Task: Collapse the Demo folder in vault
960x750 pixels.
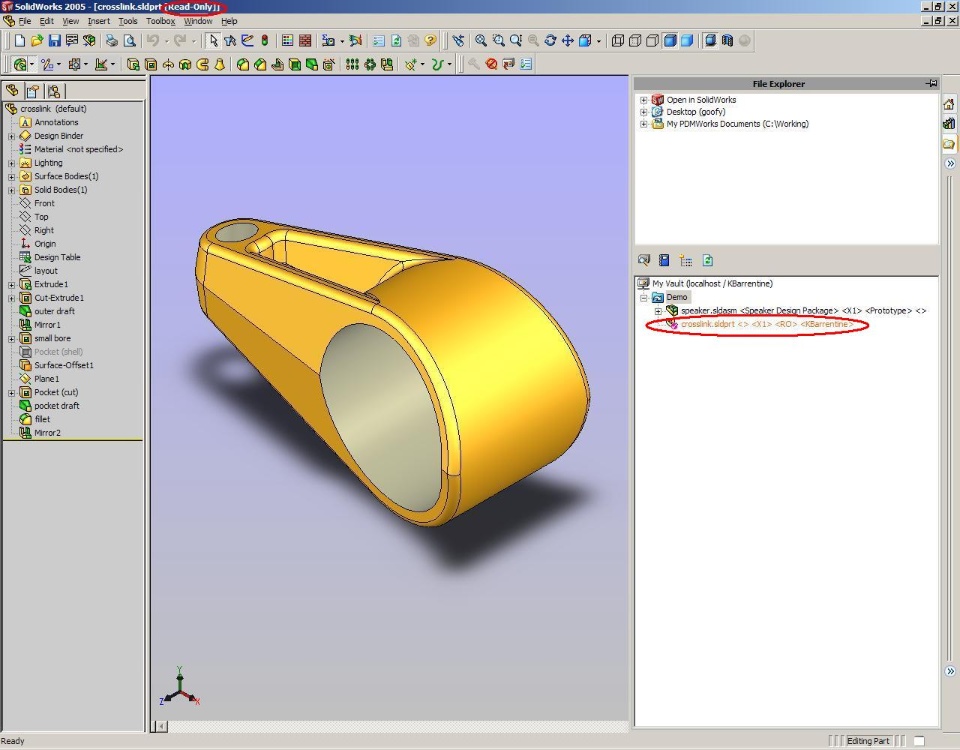Action: coord(643,298)
